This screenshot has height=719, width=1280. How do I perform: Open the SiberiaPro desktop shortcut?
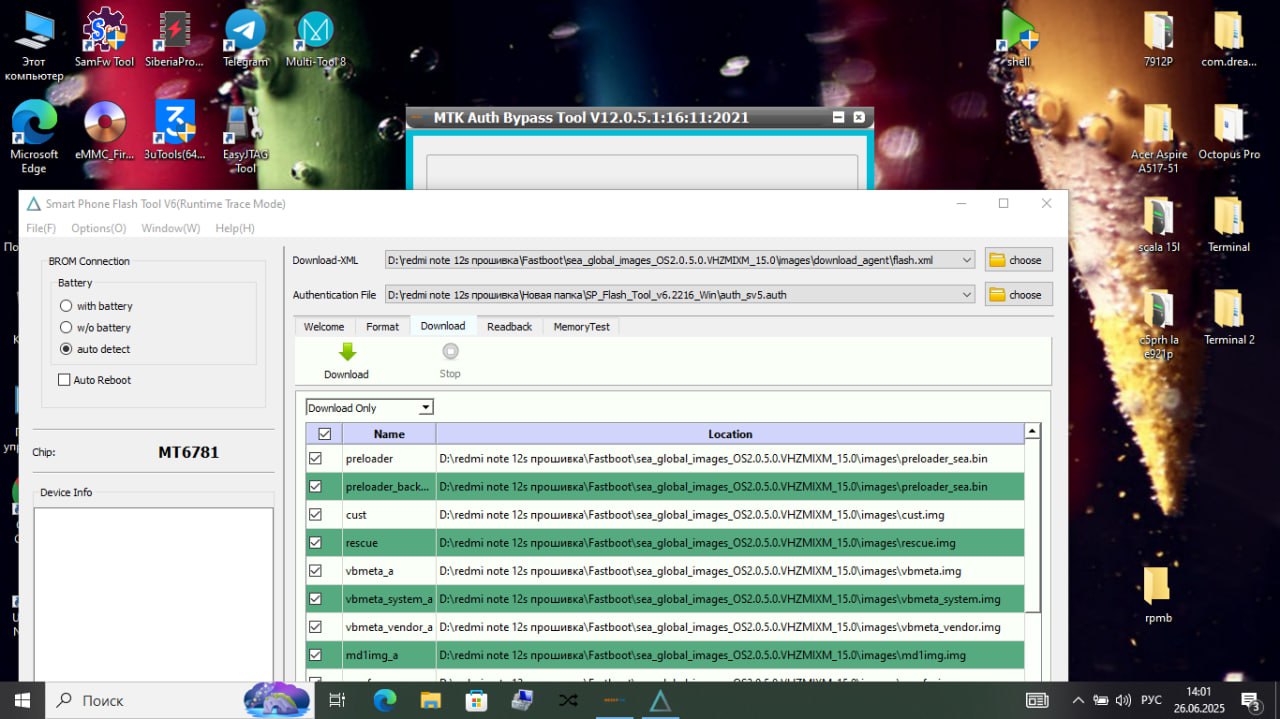tap(174, 38)
